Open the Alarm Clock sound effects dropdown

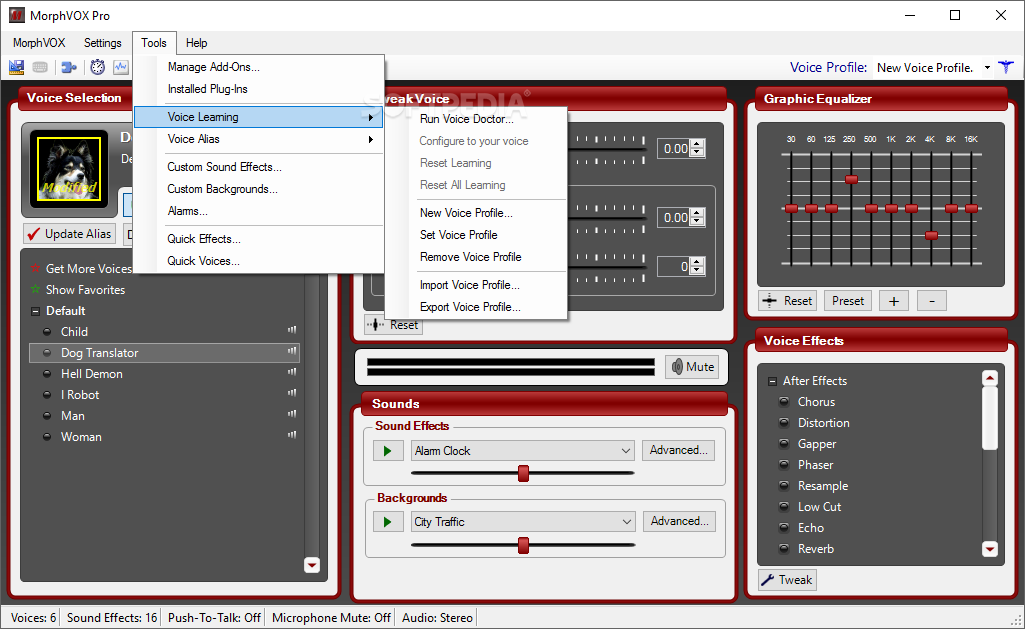(x=626, y=450)
